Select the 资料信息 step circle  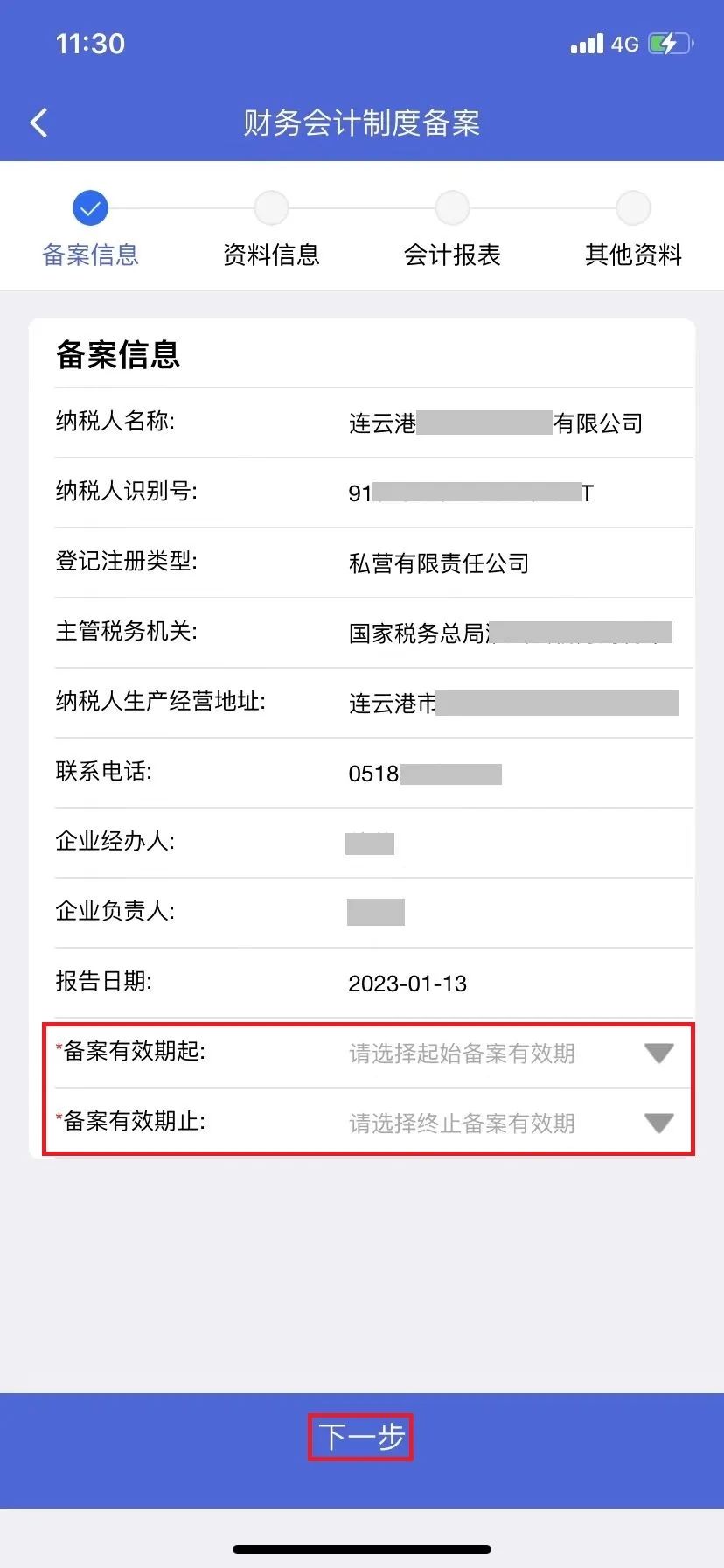(x=271, y=208)
